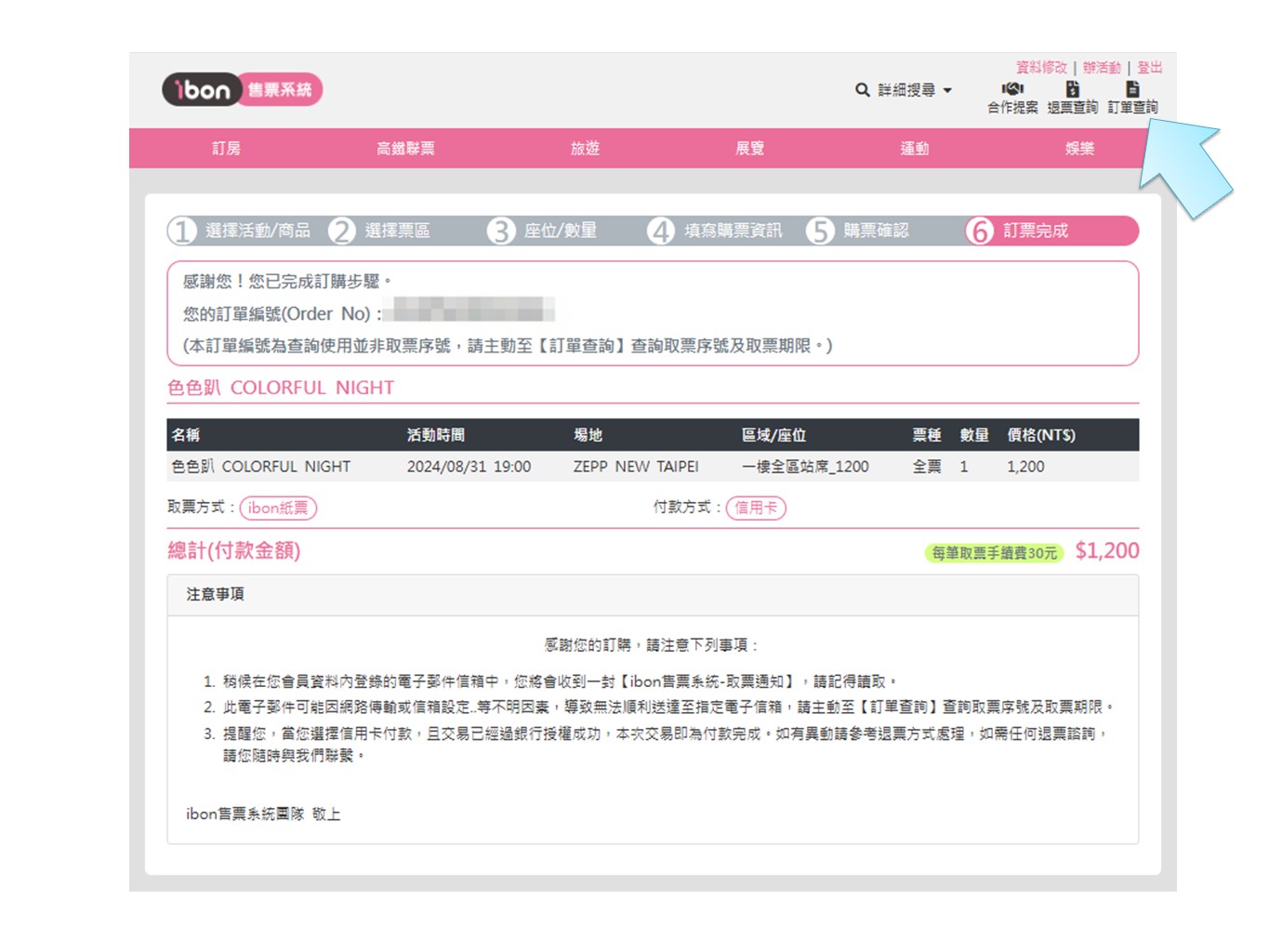Click step 1 選擇活動/商品
Screen dimensions: 1269x952
pyautogui.click(x=240, y=231)
